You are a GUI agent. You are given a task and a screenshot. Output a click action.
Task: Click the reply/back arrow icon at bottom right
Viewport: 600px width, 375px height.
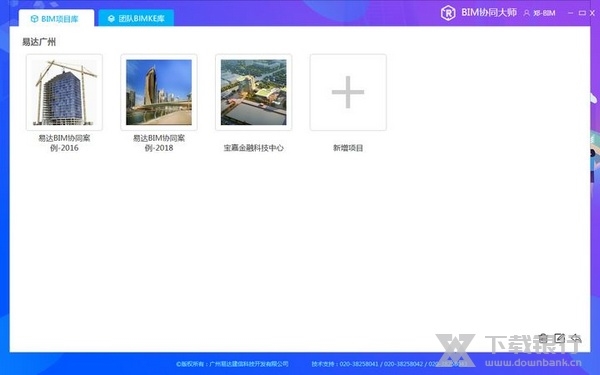pos(576,338)
